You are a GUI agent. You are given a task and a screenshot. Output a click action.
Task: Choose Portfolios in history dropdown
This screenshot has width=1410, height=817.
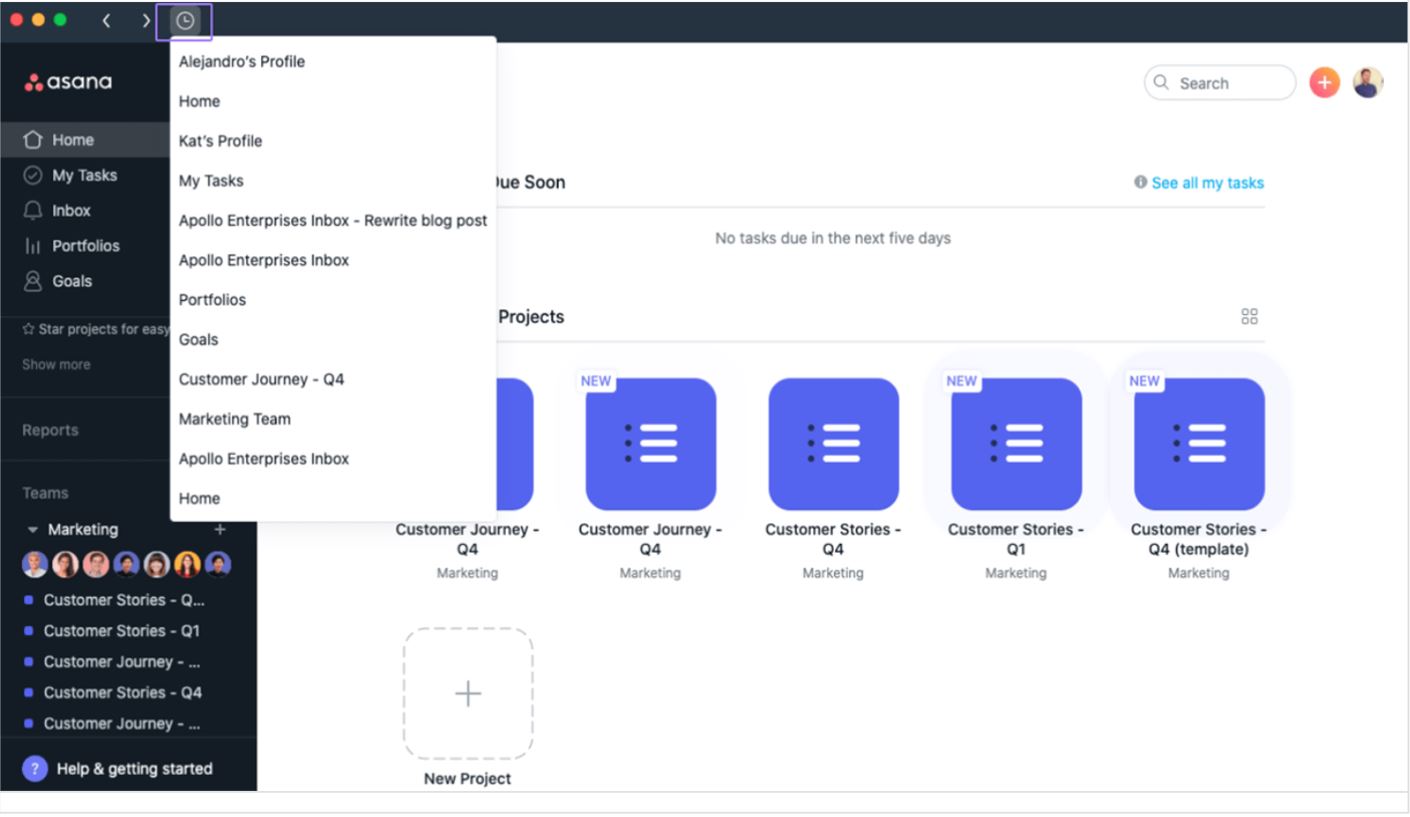click(x=333, y=300)
